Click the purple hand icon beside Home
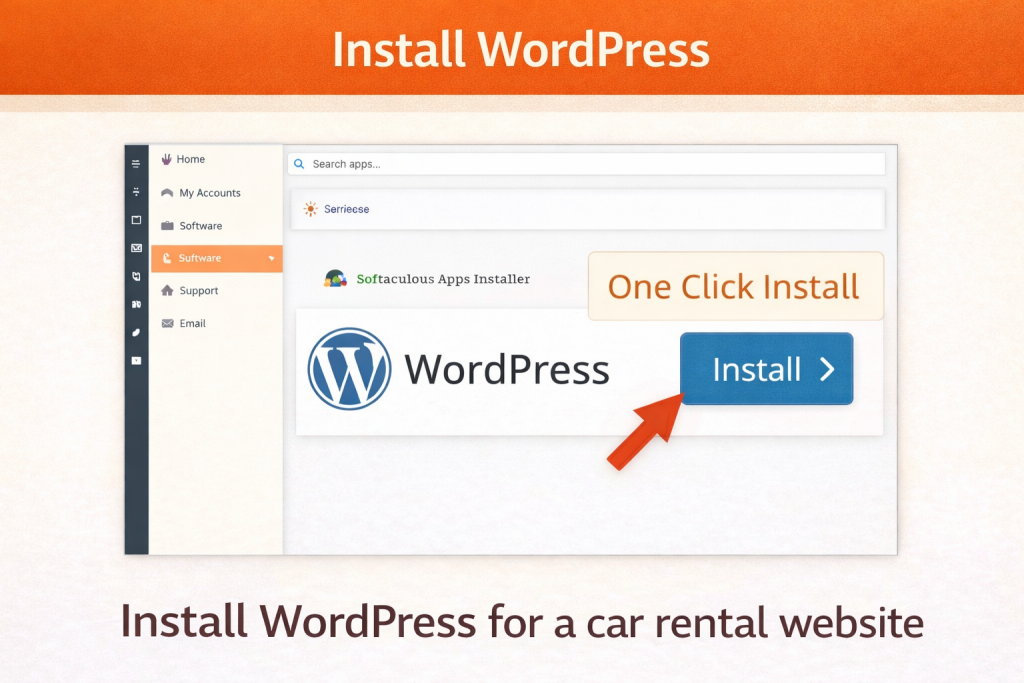 pos(167,159)
